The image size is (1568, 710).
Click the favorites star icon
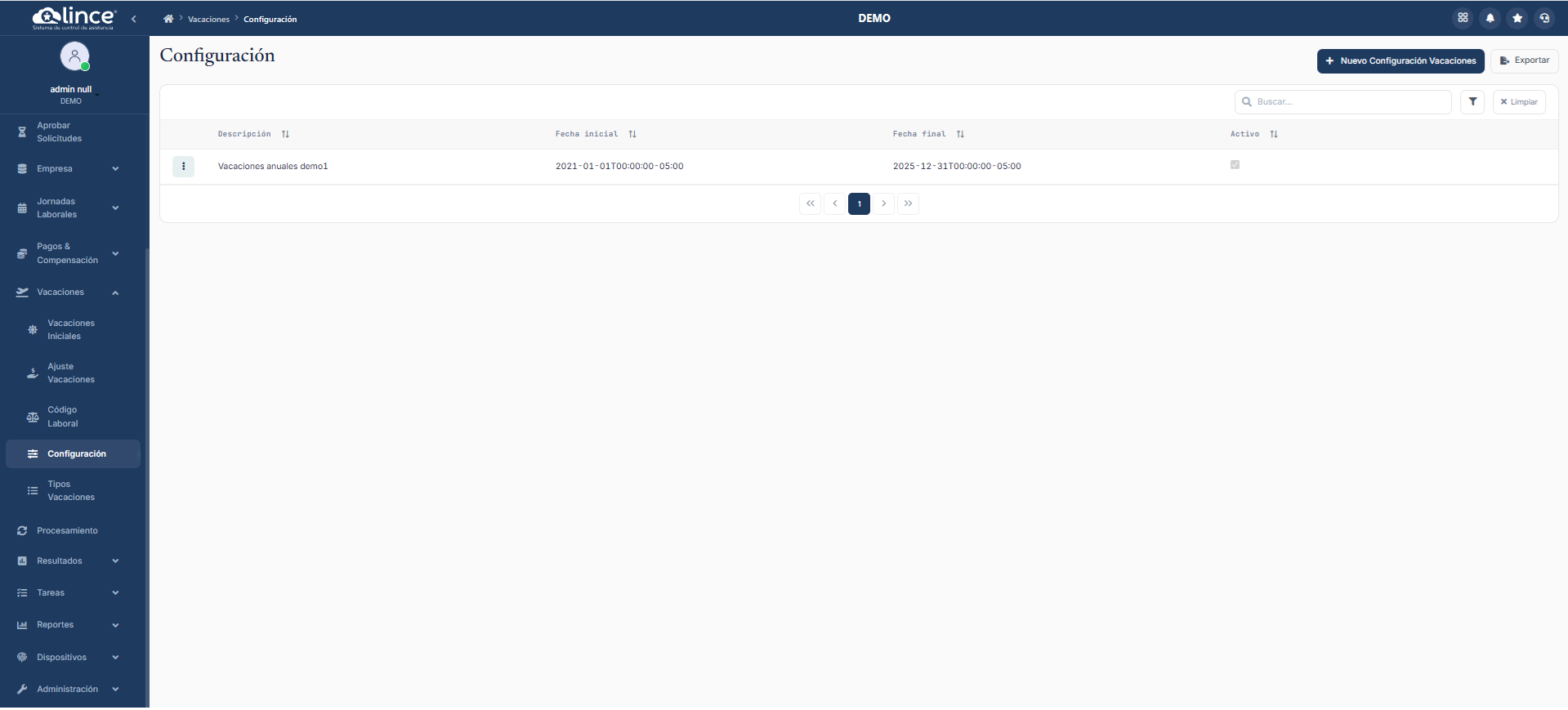click(1517, 18)
